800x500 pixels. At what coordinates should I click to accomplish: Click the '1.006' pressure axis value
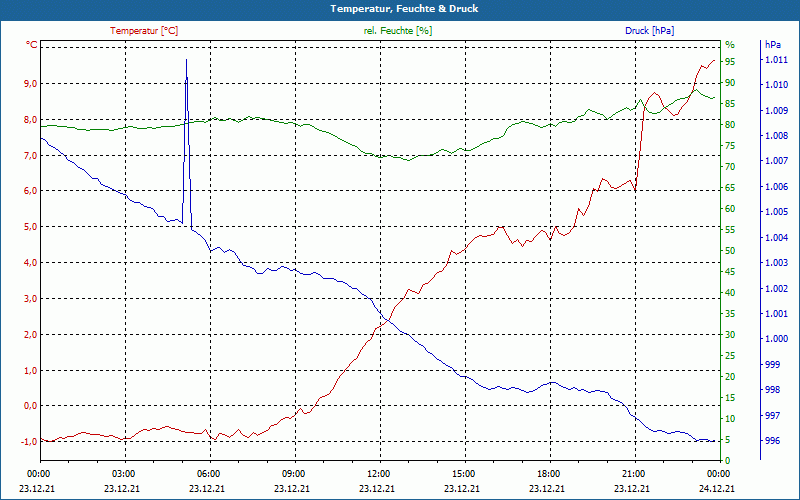[x=777, y=187]
